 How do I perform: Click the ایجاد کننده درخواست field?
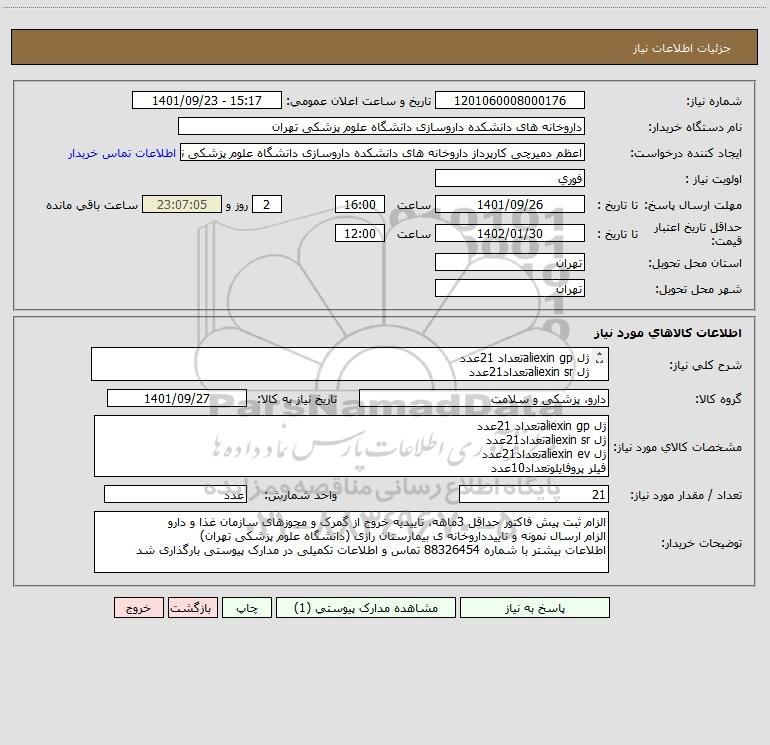[383, 153]
